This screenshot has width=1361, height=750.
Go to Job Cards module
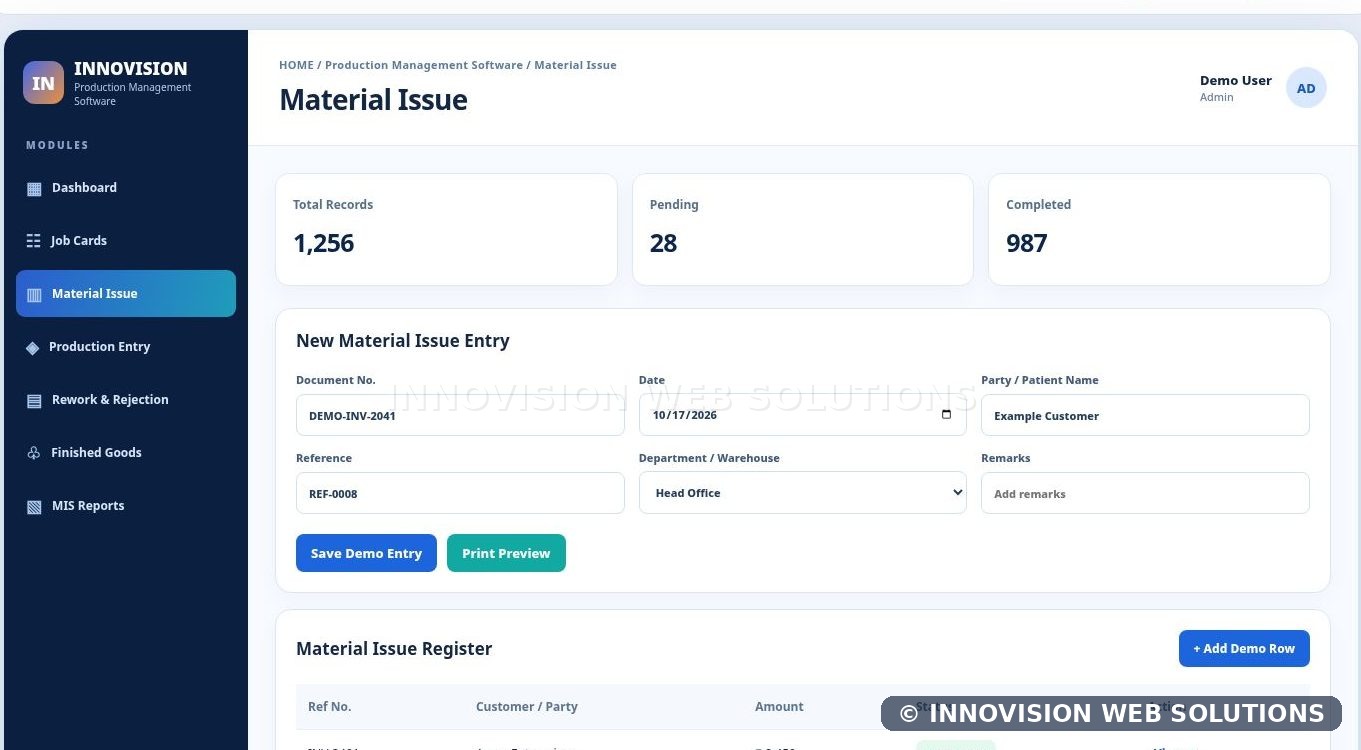click(126, 241)
